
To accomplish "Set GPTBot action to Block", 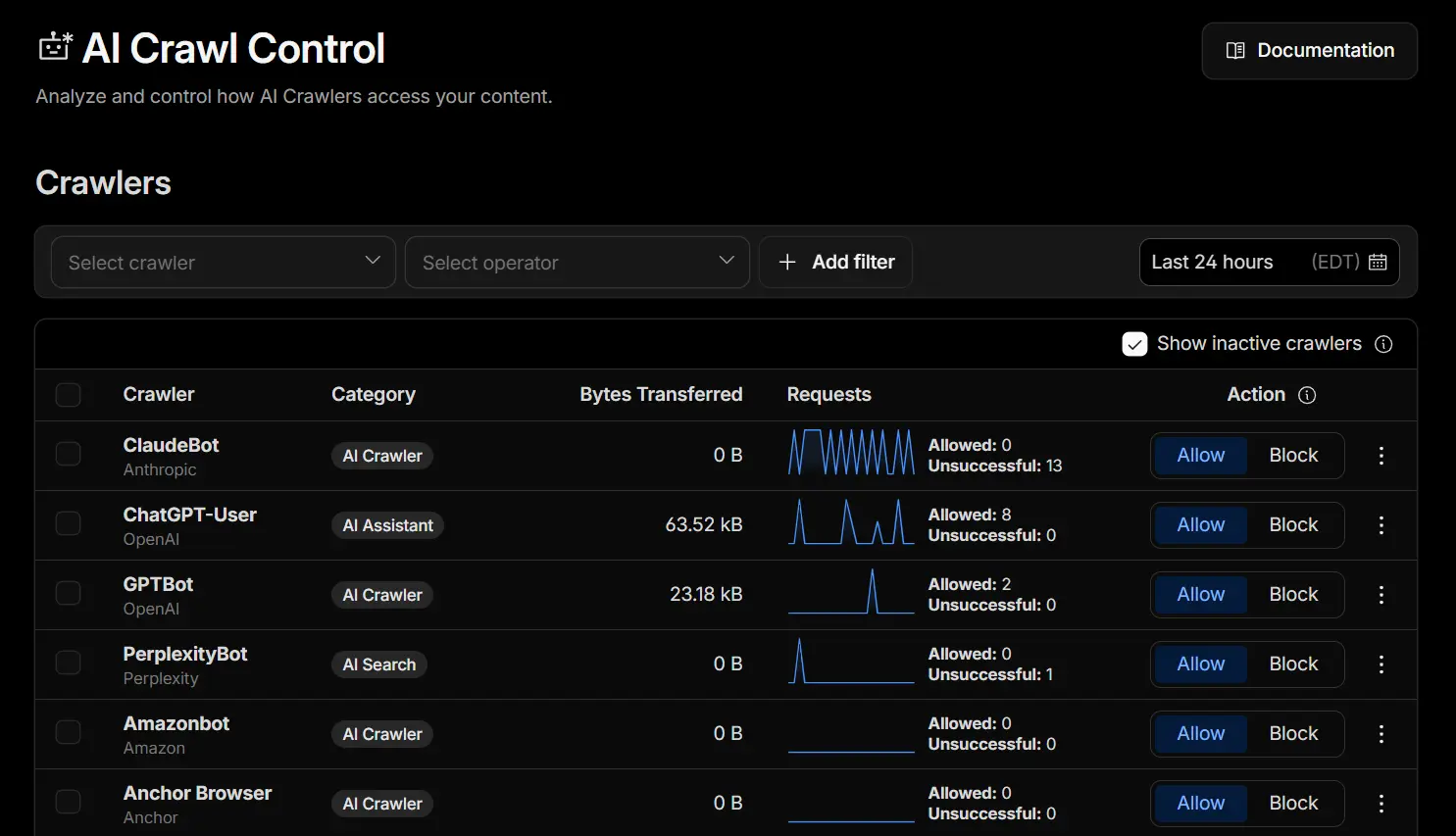I will tap(1293, 595).
